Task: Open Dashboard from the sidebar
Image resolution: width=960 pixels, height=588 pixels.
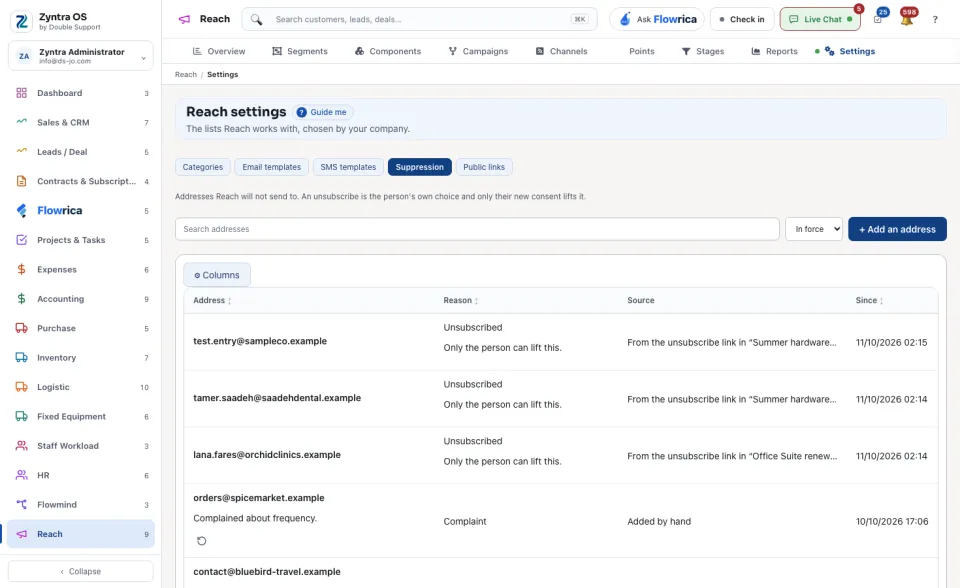Action: (x=81, y=93)
